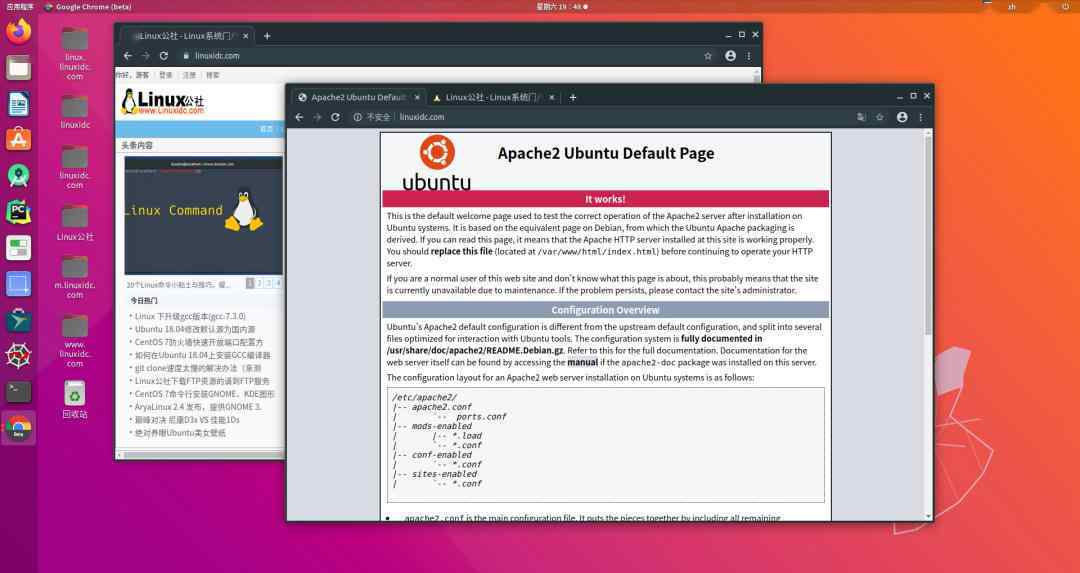Image resolution: width=1080 pixels, height=573 pixels.
Task: Go back in the rear linuxidc.com window
Action: [x=127, y=56]
